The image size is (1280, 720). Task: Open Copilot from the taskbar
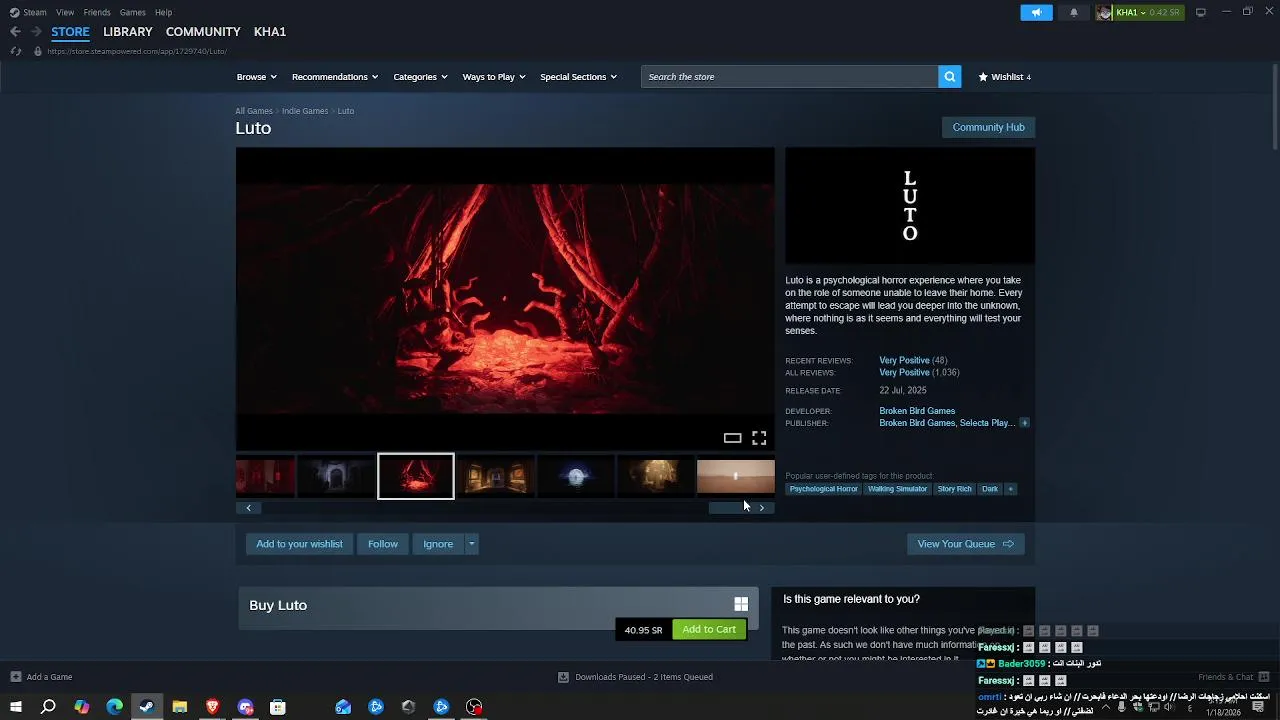point(81,707)
